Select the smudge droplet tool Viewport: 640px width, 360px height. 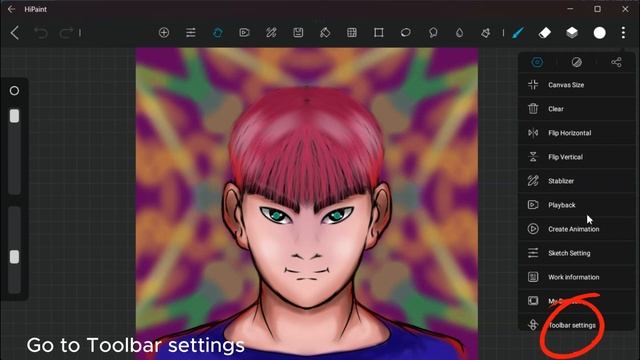click(460, 33)
